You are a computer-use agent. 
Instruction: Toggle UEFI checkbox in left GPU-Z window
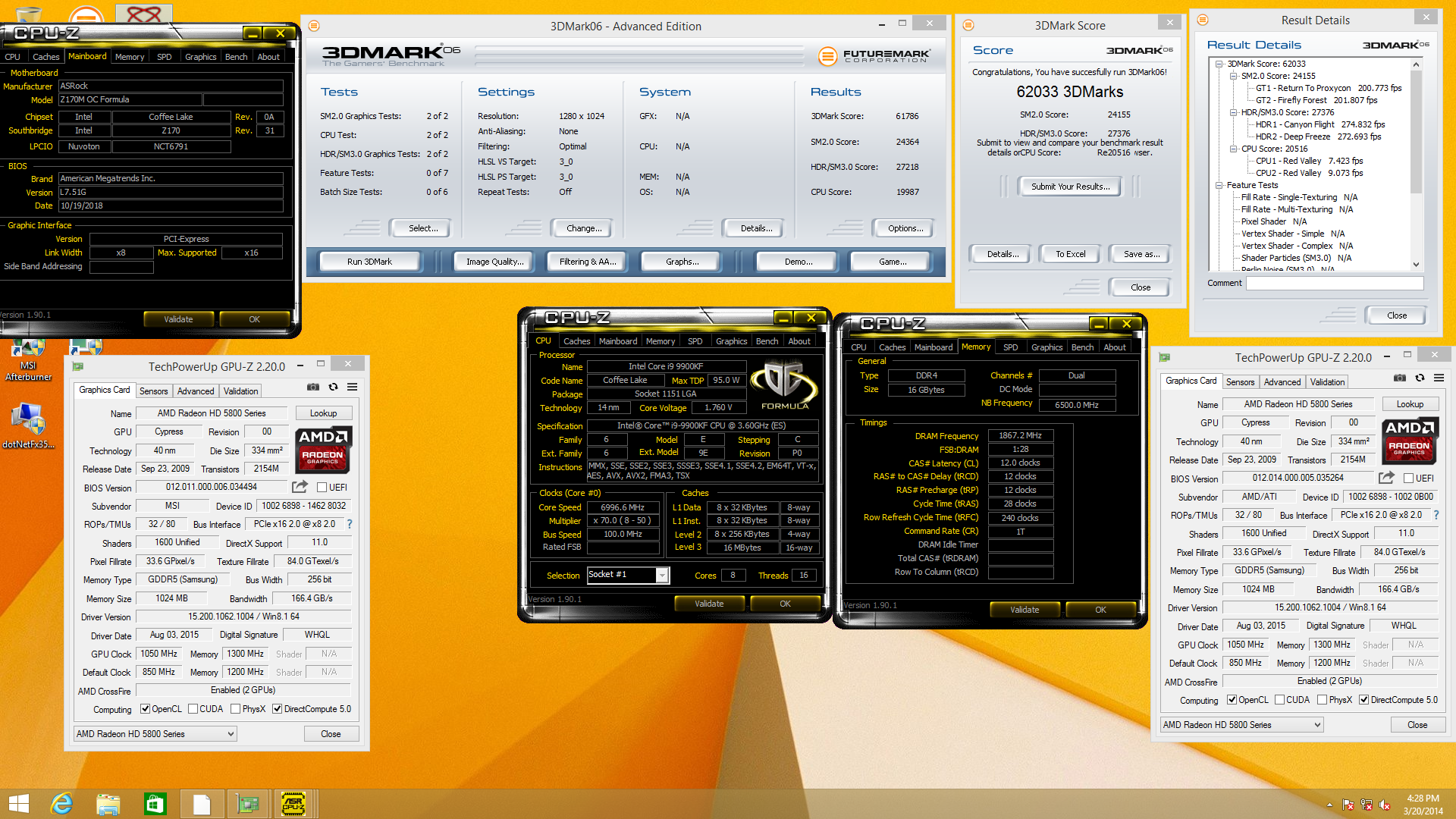(322, 488)
